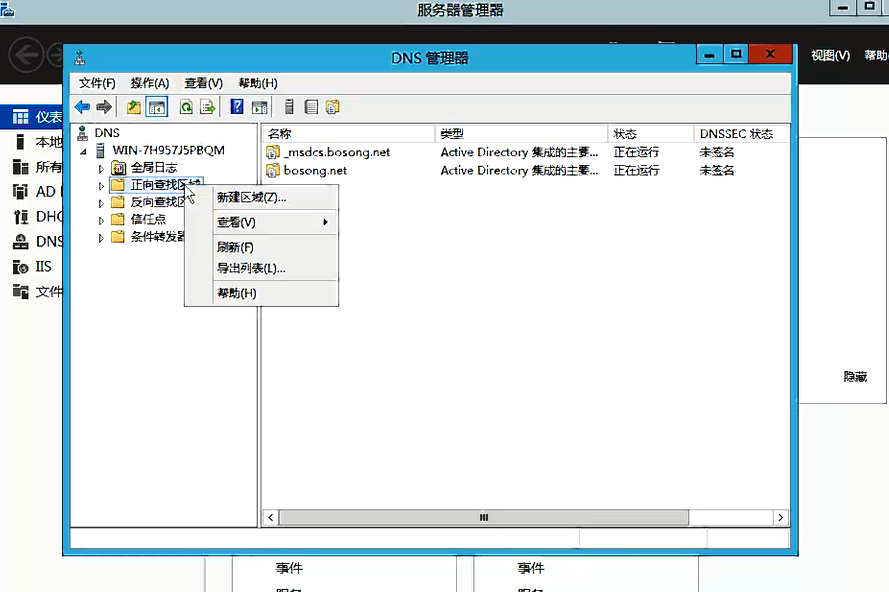
Task: Click the horizontal scrollbar left arrow
Action: [270, 517]
